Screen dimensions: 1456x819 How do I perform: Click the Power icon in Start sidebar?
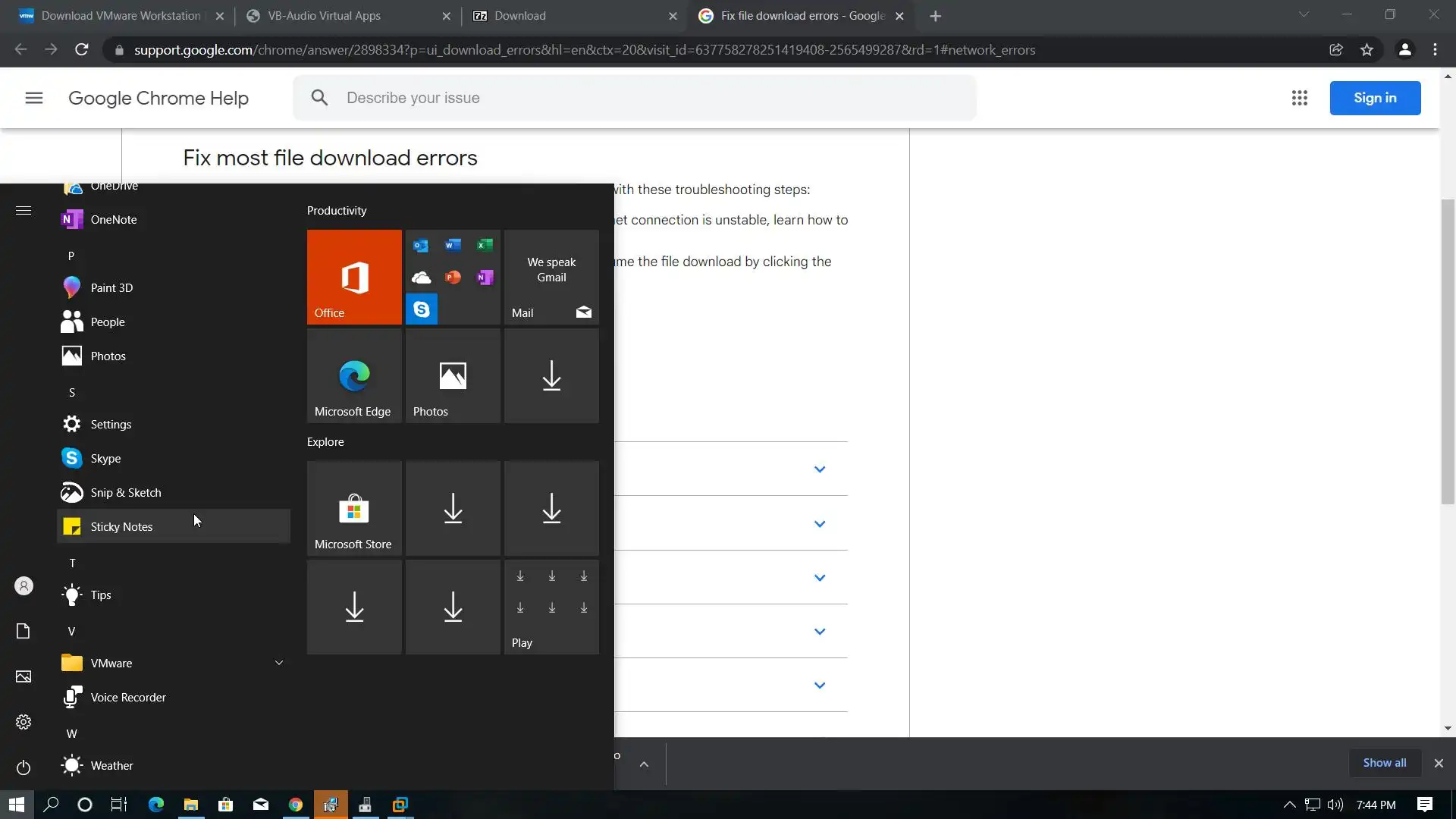click(x=24, y=767)
